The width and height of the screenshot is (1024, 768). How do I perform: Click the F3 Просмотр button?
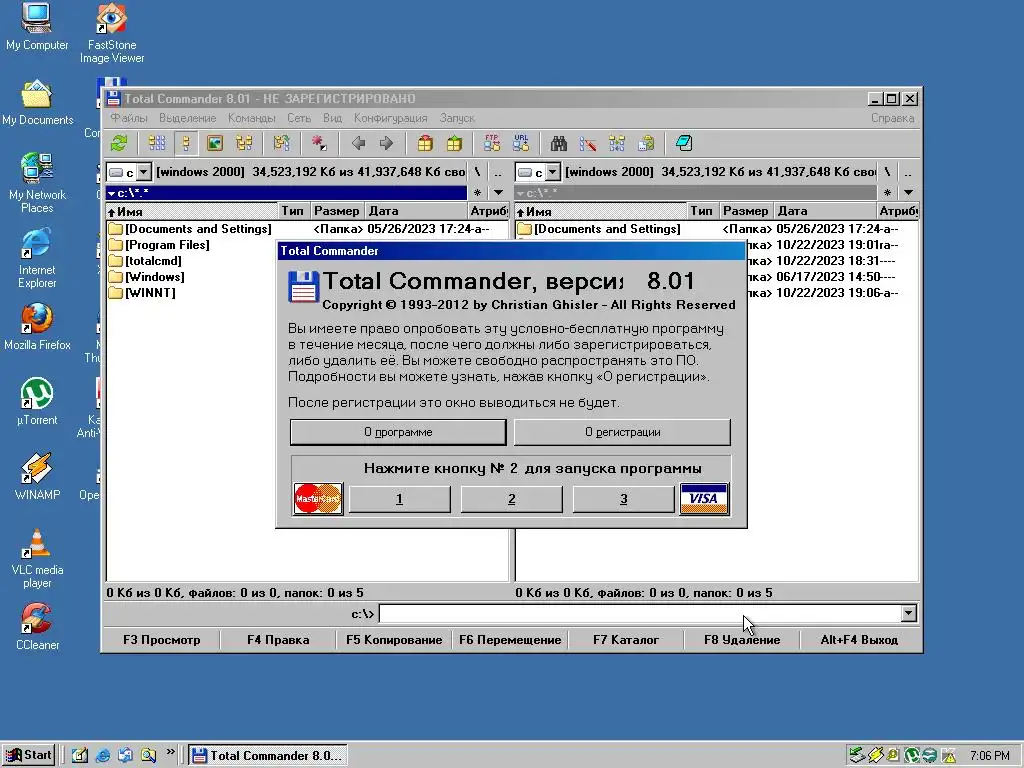(x=162, y=640)
